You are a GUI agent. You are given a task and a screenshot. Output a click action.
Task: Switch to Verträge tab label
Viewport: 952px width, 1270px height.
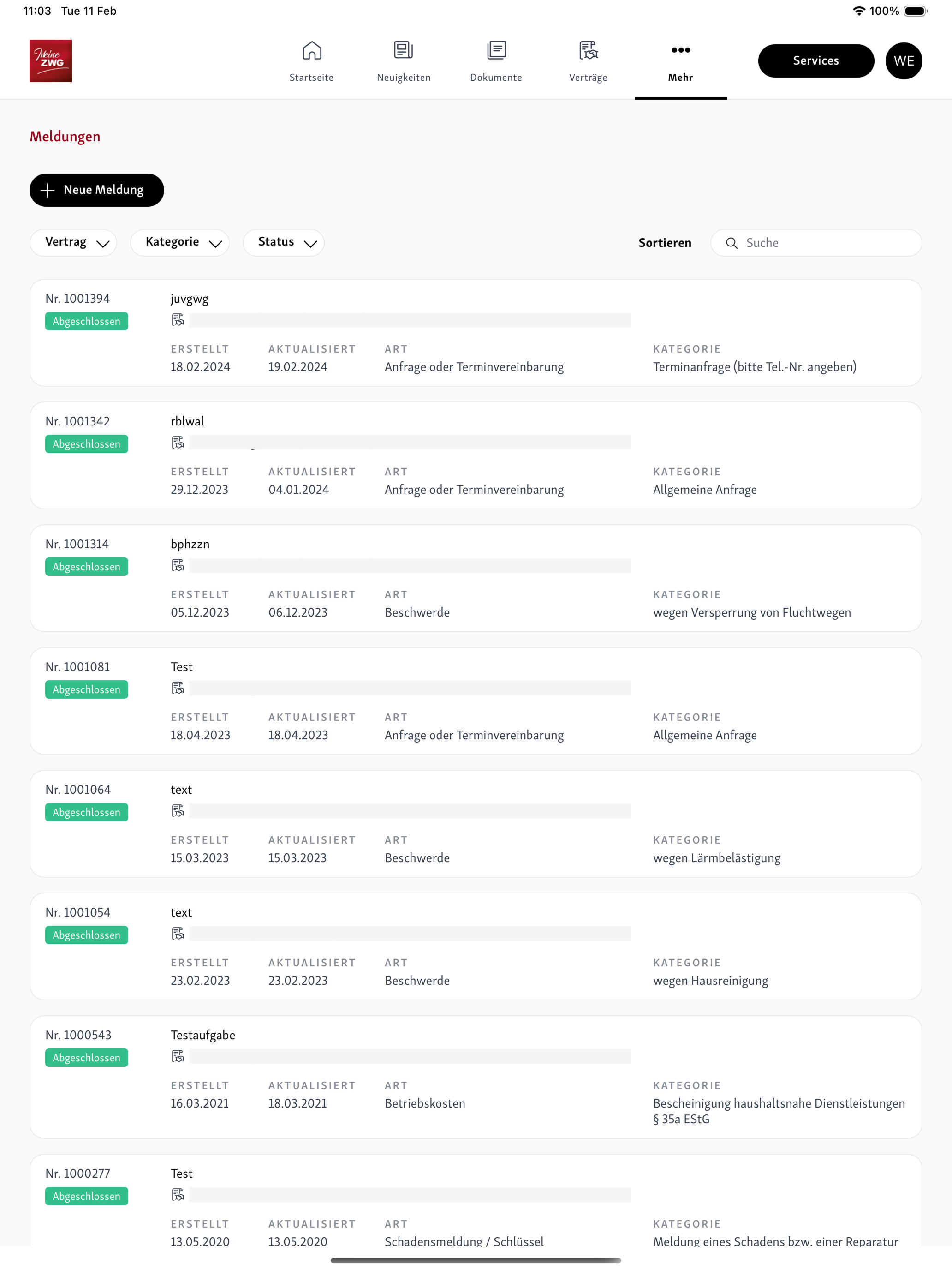tap(588, 78)
